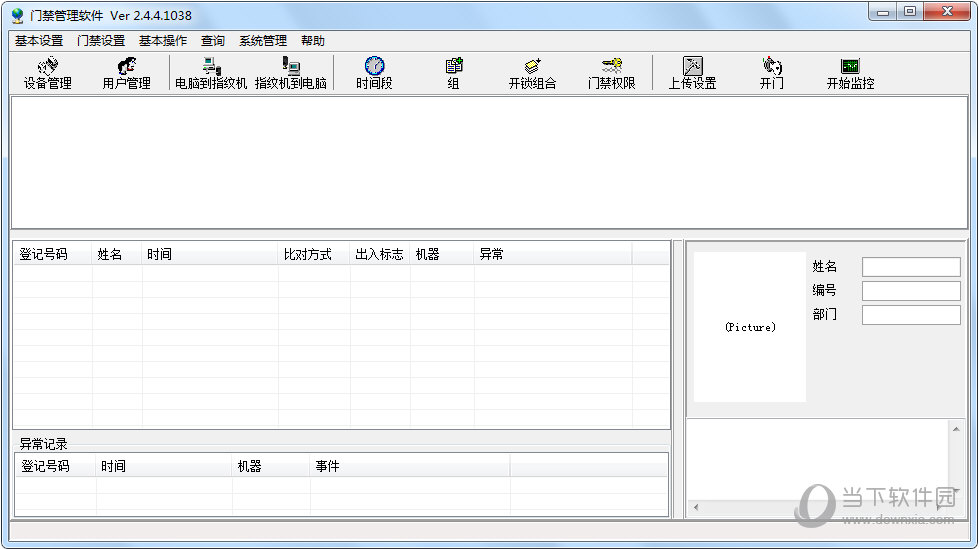979x549 pixels.
Task: Click 电脑到指纹机 transfer icon
Action: click(x=211, y=73)
